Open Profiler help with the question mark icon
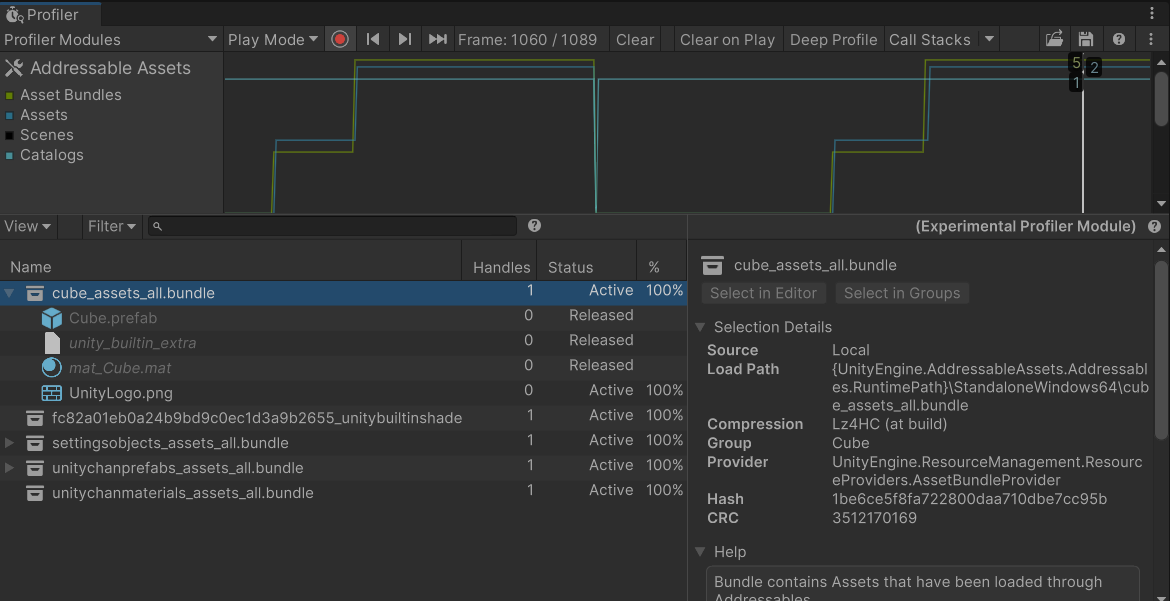Image resolution: width=1170 pixels, height=601 pixels. click(1119, 40)
